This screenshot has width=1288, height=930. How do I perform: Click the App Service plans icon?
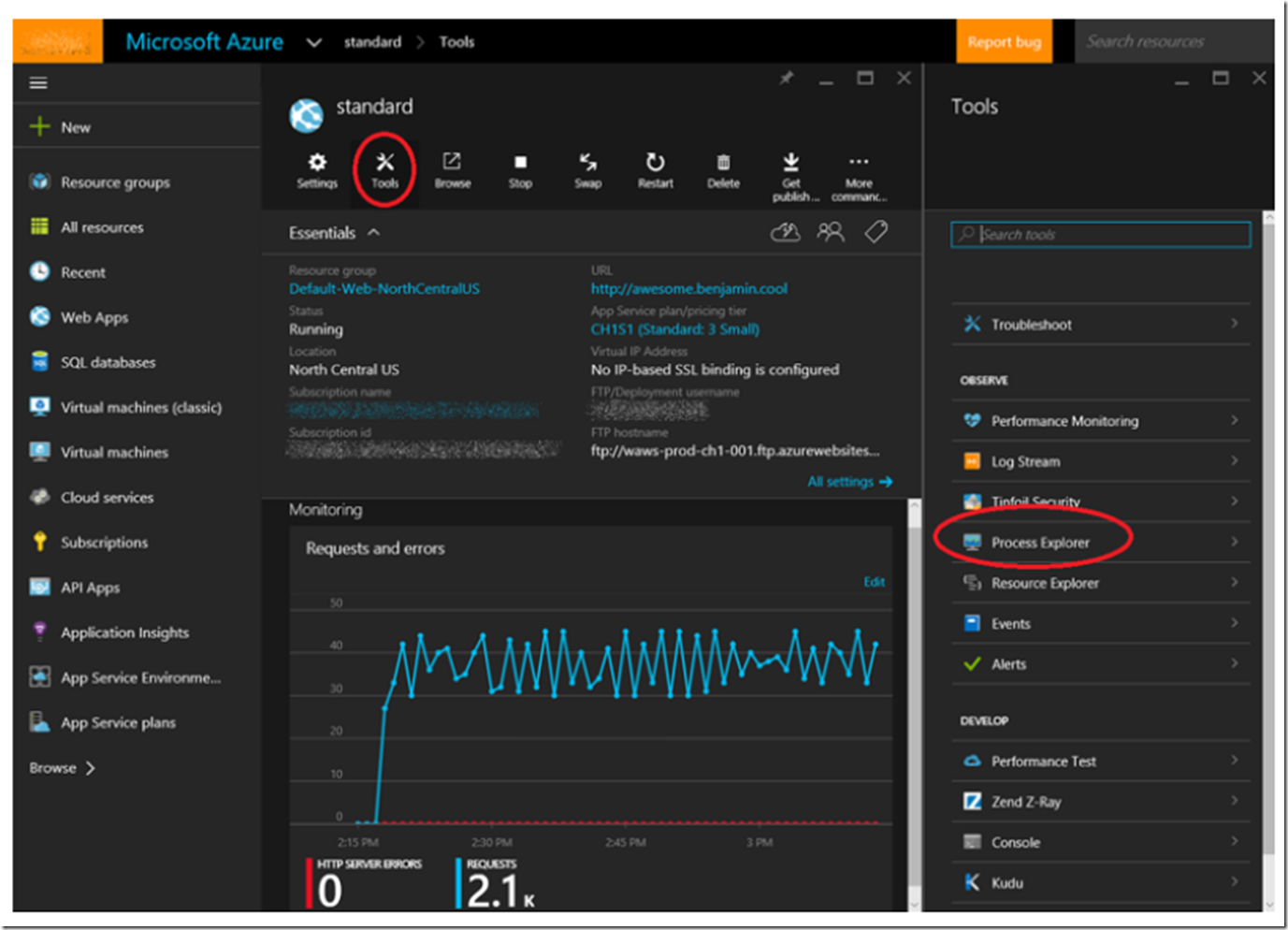[x=39, y=721]
